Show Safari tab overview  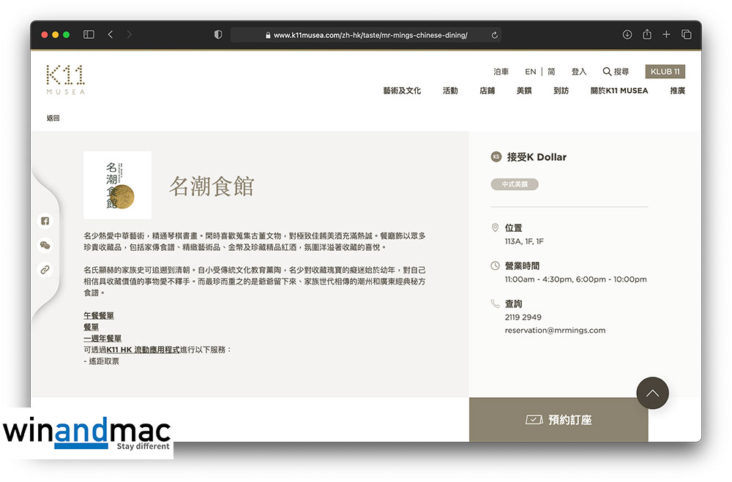coord(686,34)
